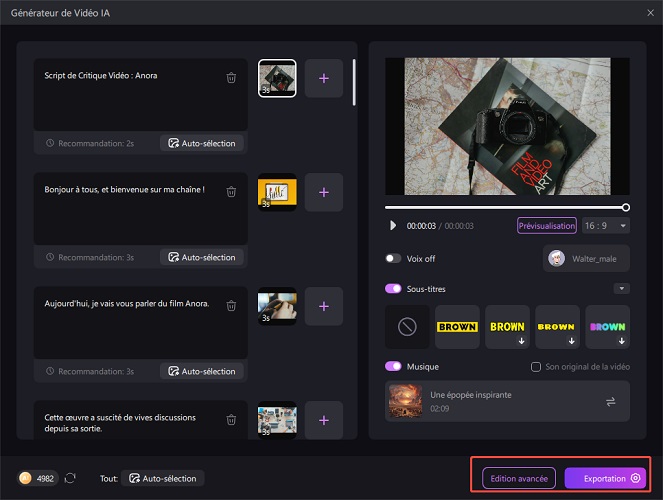The height and width of the screenshot is (500, 663).
Task: Expand the subtitles style options arrow
Action: coord(622,289)
